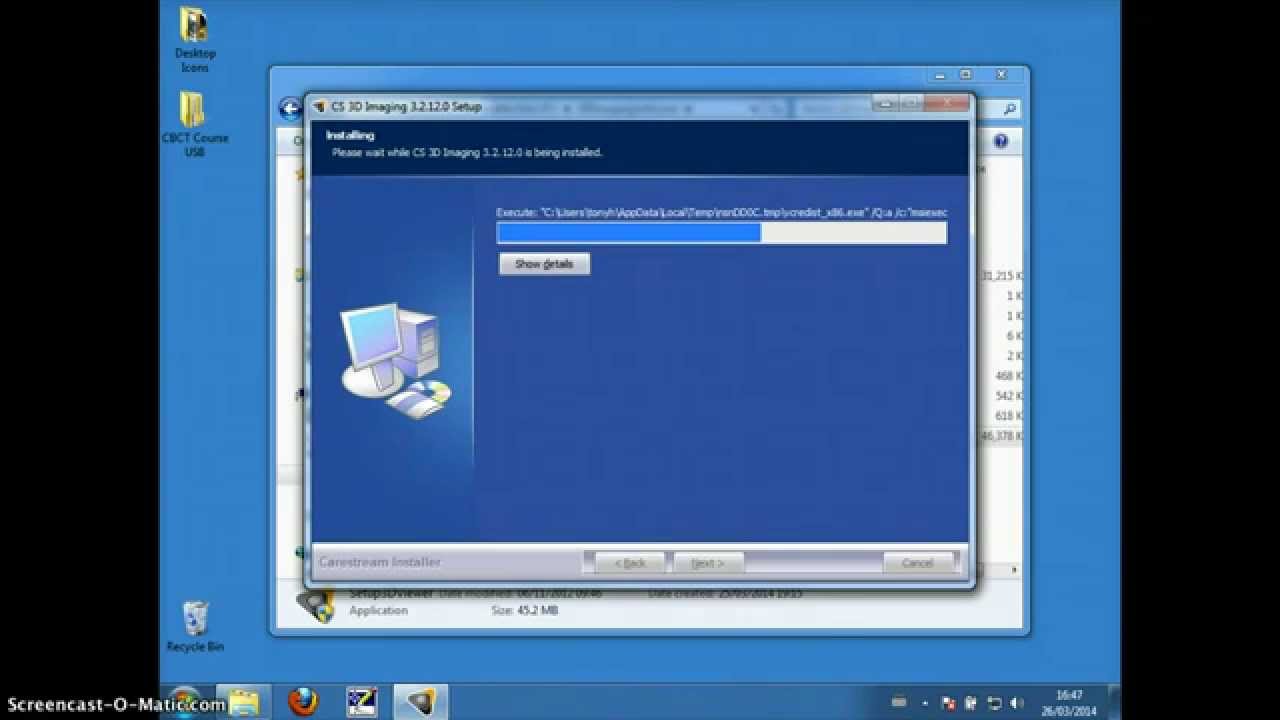This screenshot has height=720, width=1280.
Task: Click the disabled Next button
Action: point(708,563)
